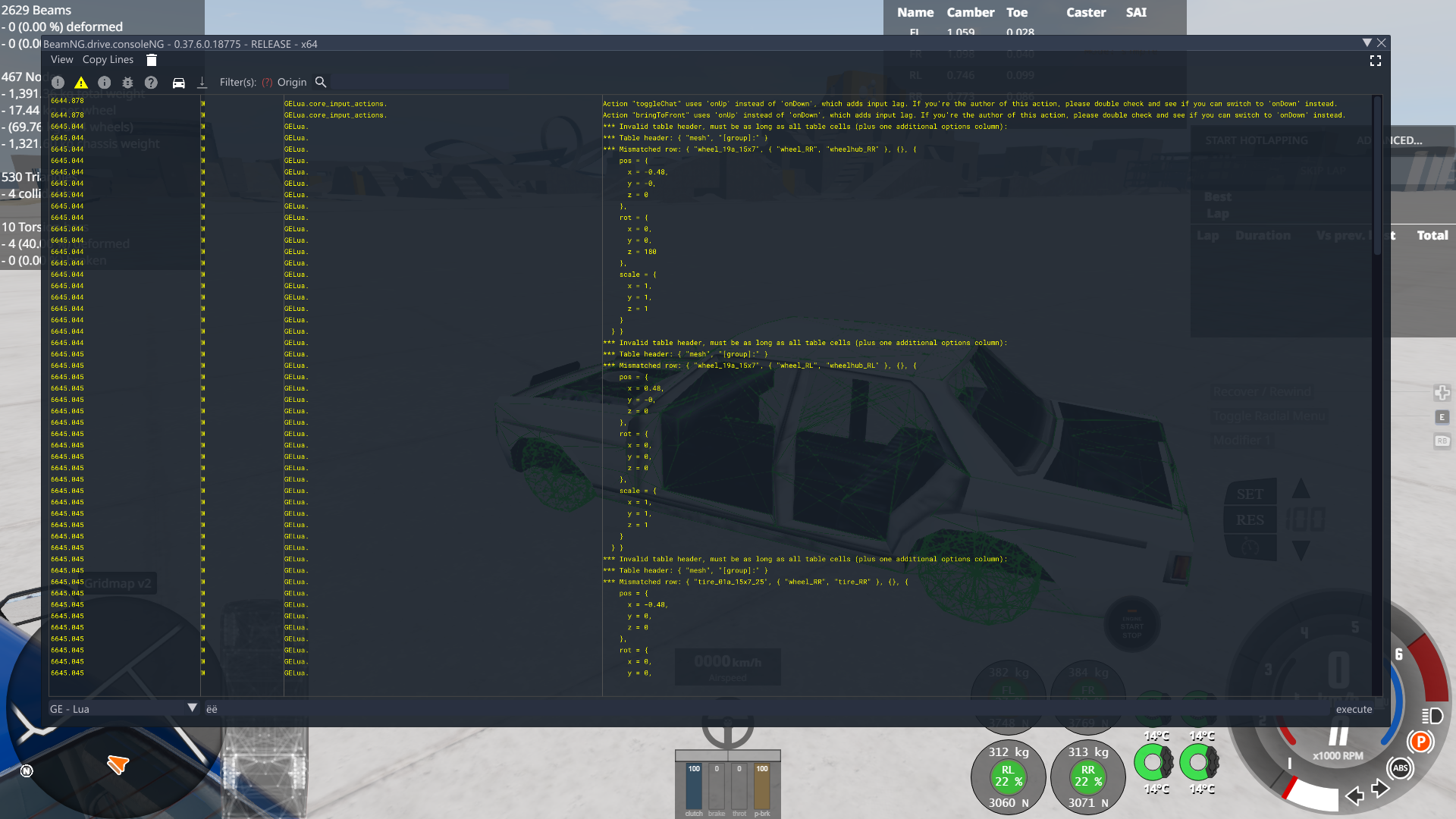Image resolution: width=1456 pixels, height=819 pixels.
Task: Expand the console to fullscreen
Action: pos(1376,61)
